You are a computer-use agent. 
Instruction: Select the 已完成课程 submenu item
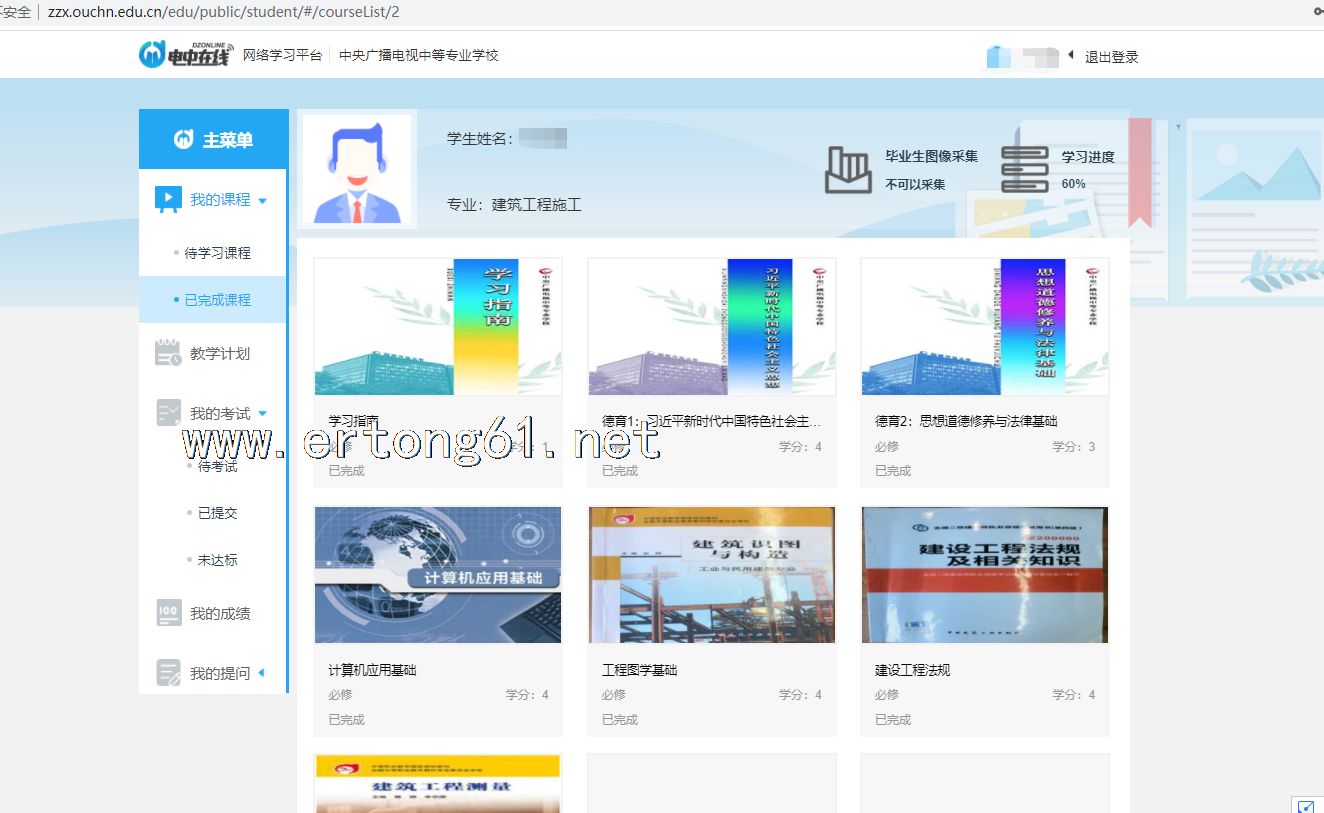pos(217,300)
